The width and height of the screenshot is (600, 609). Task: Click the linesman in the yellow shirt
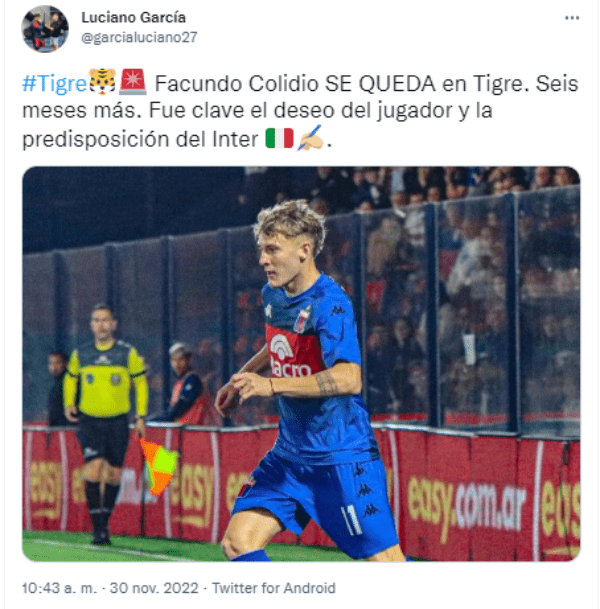pos(105,422)
